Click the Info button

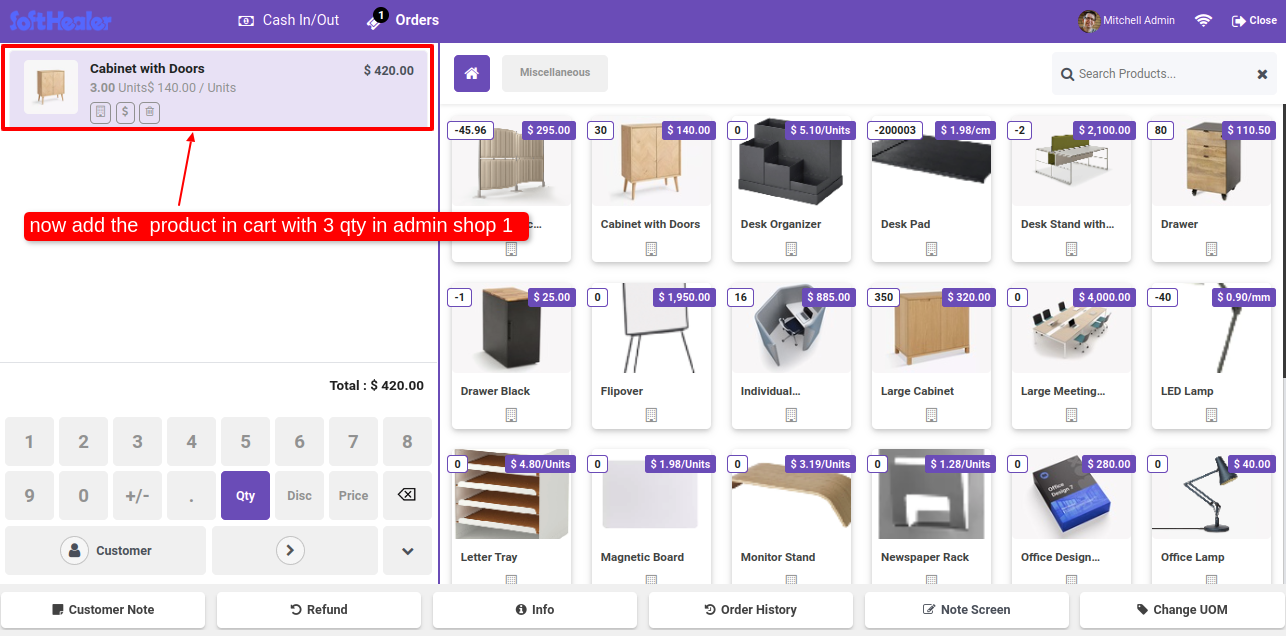click(x=535, y=610)
